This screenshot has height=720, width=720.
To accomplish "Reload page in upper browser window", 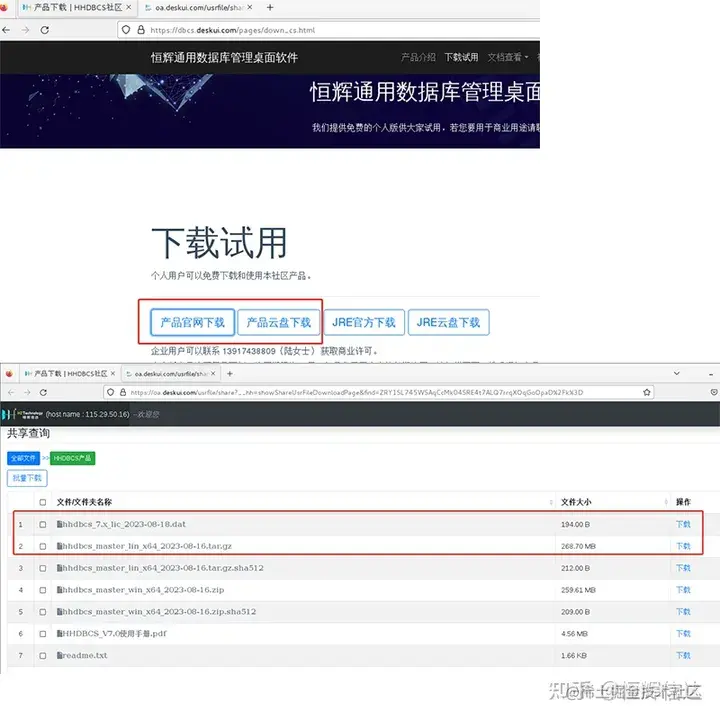I will click(45, 30).
